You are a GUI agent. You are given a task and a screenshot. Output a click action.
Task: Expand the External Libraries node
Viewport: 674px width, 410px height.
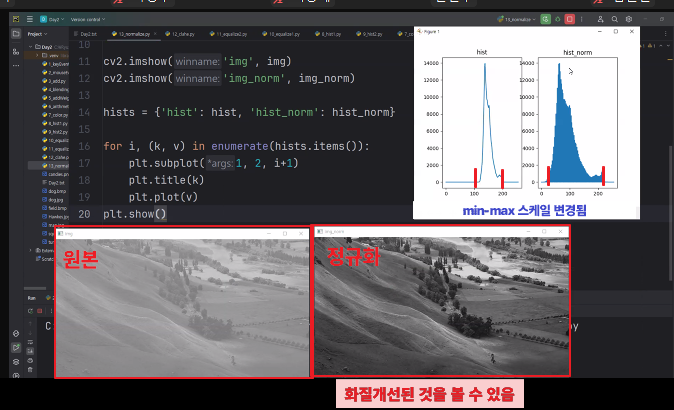(x=31, y=250)
